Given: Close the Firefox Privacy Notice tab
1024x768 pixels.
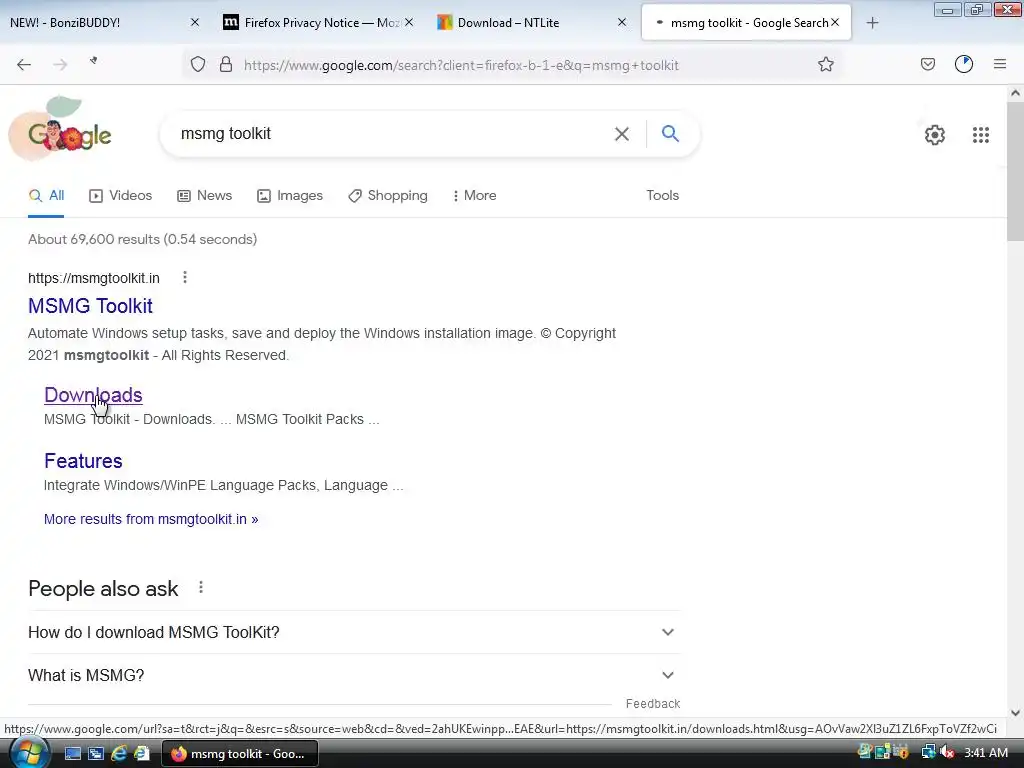Looking at the screenshot, I should click(409, 22).
